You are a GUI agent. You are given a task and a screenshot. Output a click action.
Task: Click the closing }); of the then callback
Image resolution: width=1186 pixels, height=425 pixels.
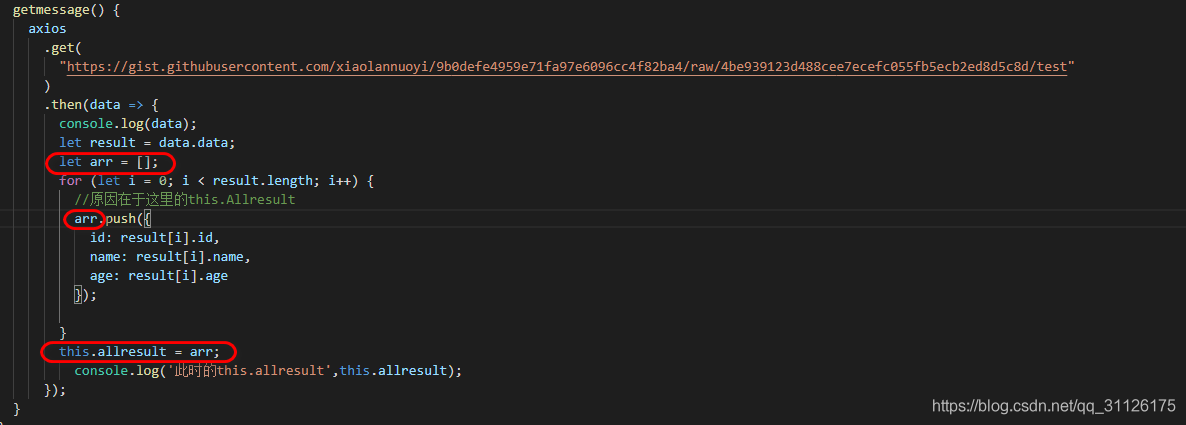point(55,390)
